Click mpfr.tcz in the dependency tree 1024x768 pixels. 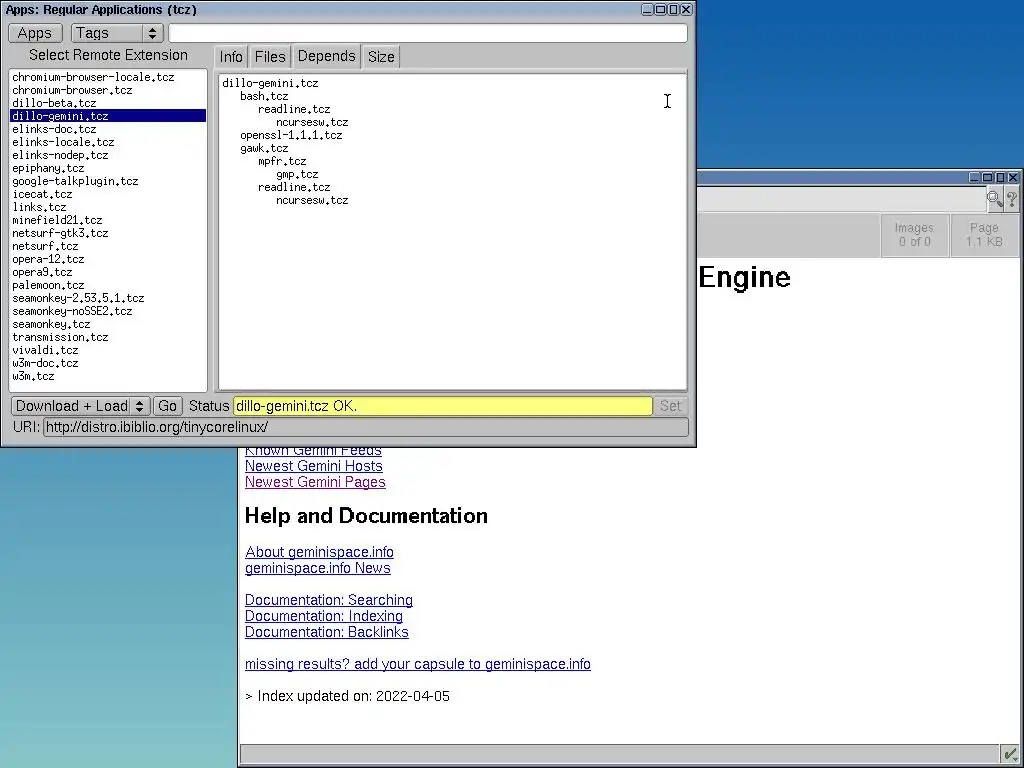point(282,161)
